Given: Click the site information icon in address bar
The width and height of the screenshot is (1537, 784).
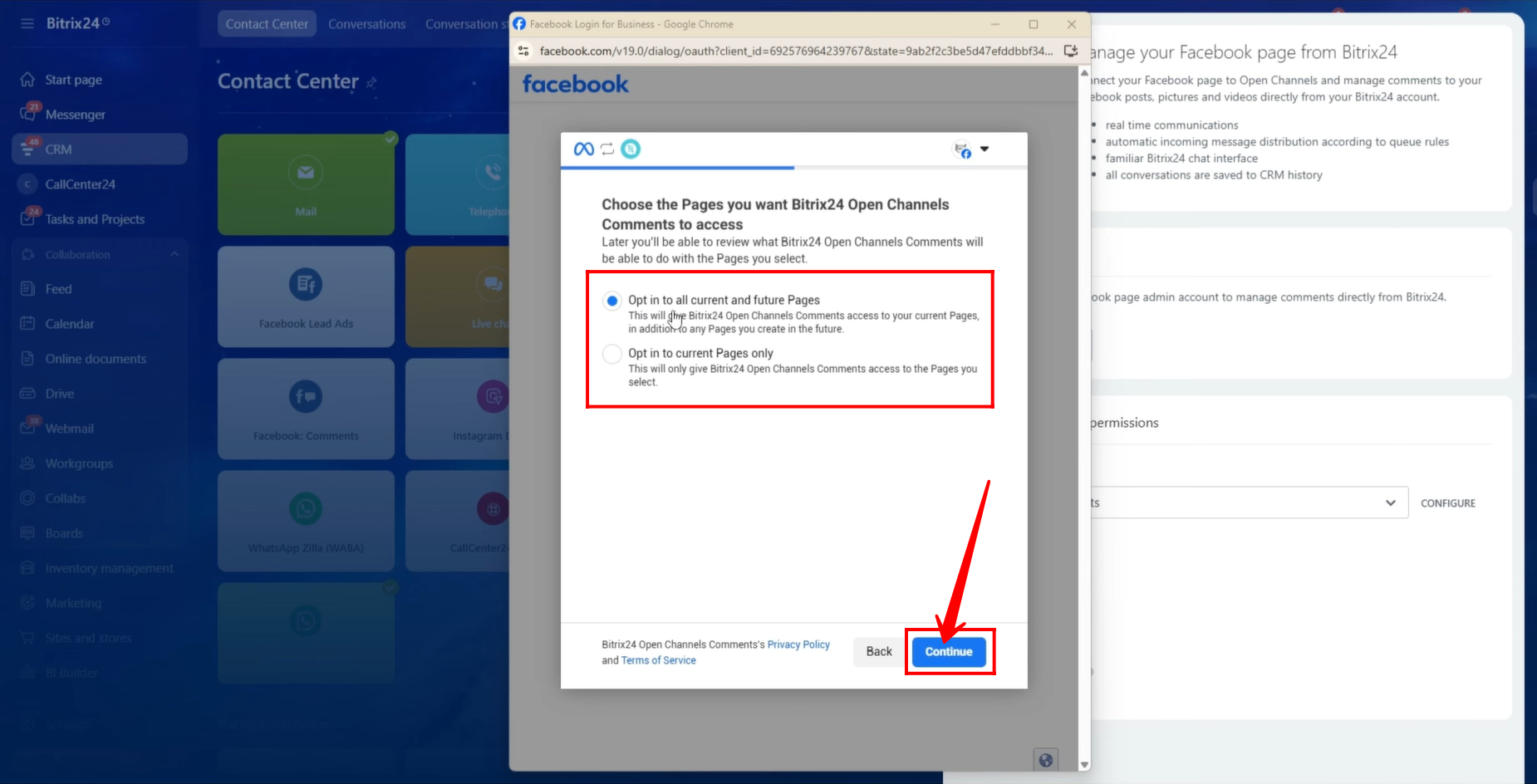Looking at the screenshot, I should 523,51.
